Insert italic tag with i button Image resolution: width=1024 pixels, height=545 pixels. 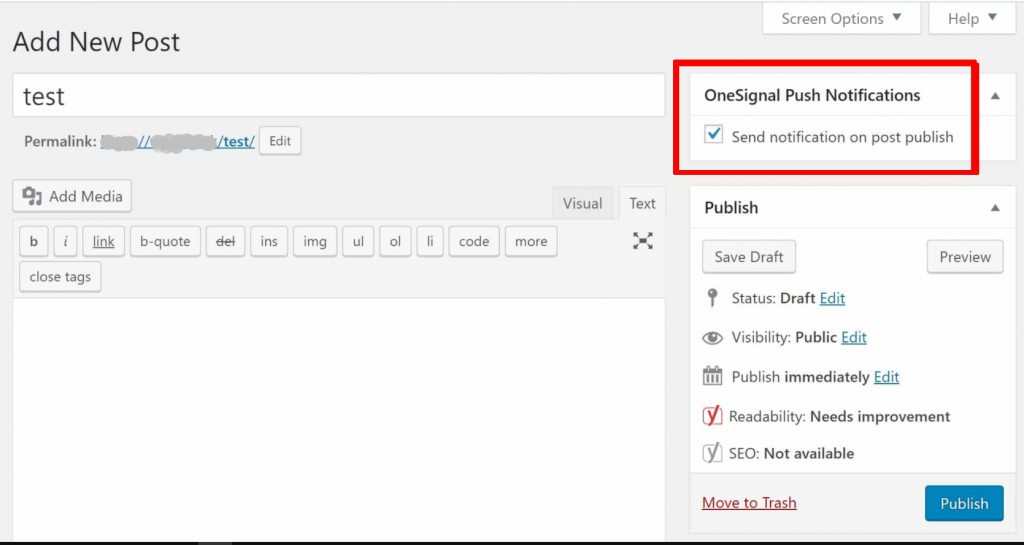pos(66,241)
